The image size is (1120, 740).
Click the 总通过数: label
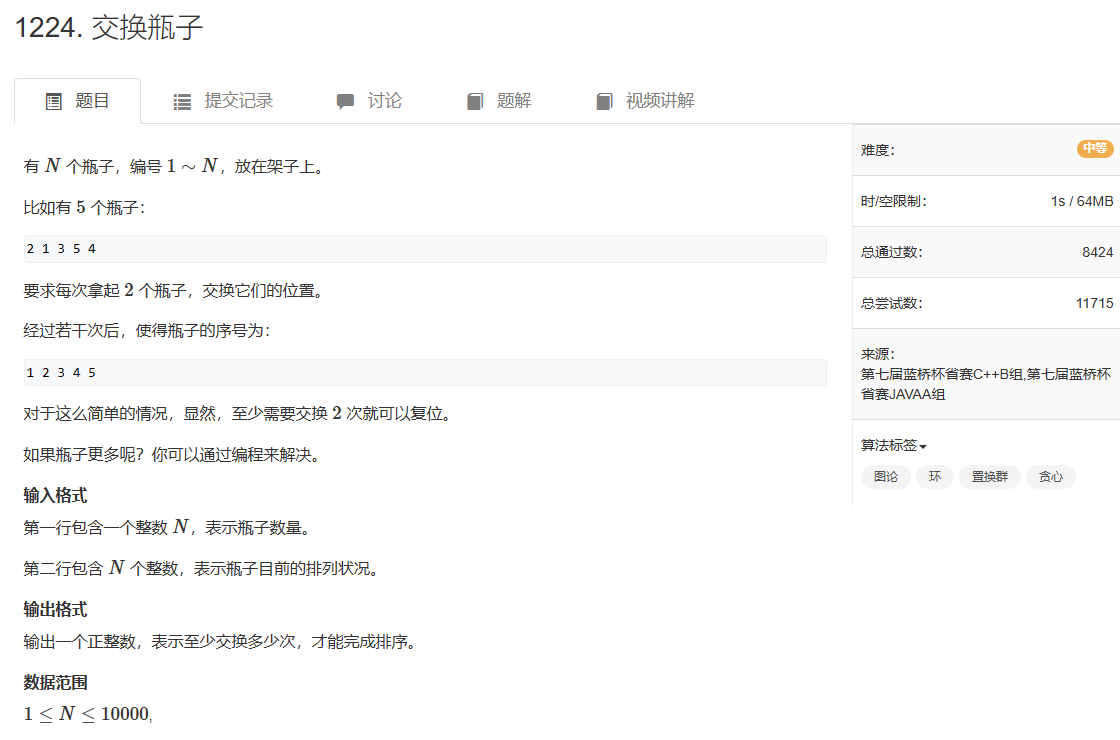[891, 252]
